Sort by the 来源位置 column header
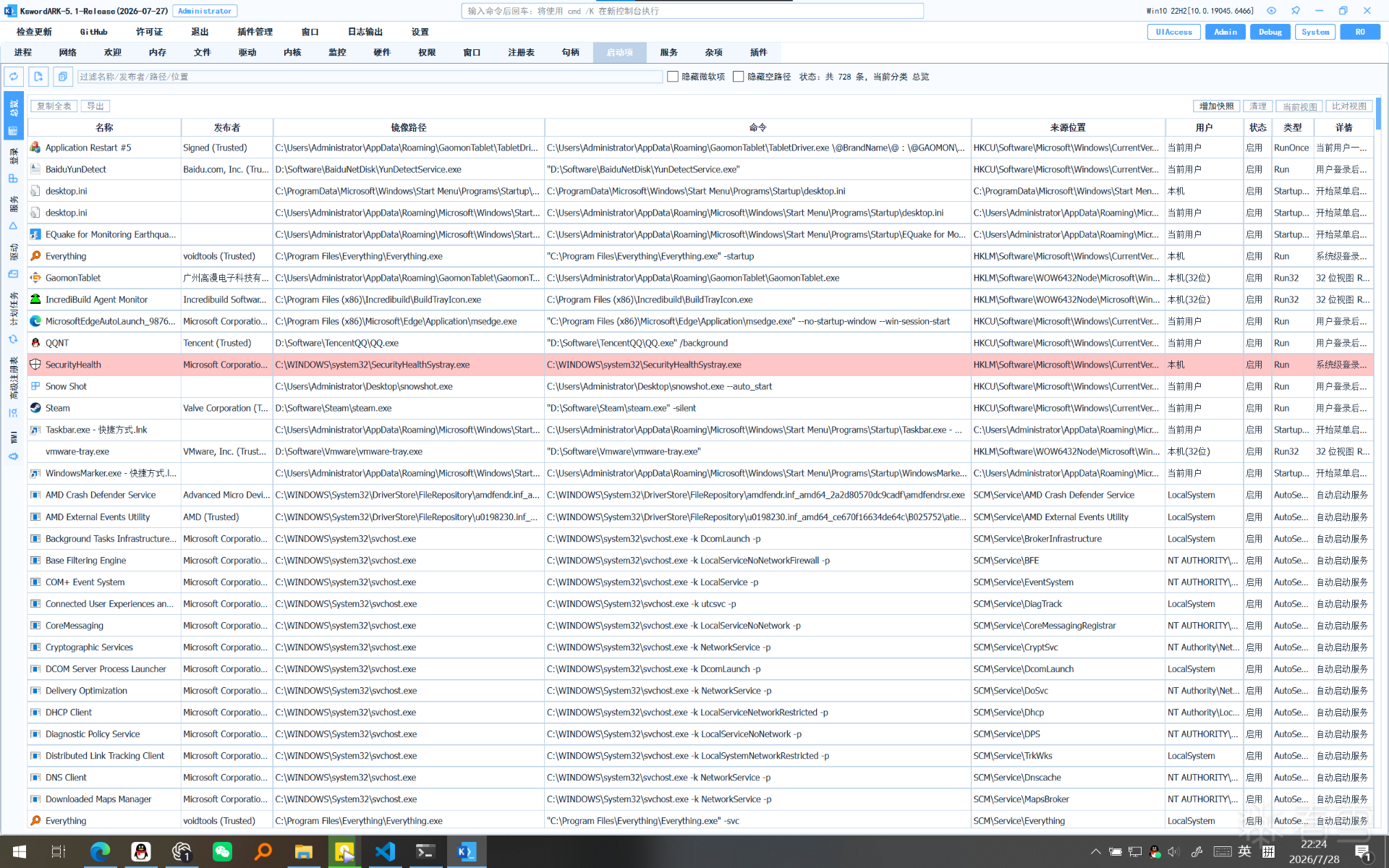This screenshot has width=1389, height=868. pyautogui.click(x=1068, y=127)
